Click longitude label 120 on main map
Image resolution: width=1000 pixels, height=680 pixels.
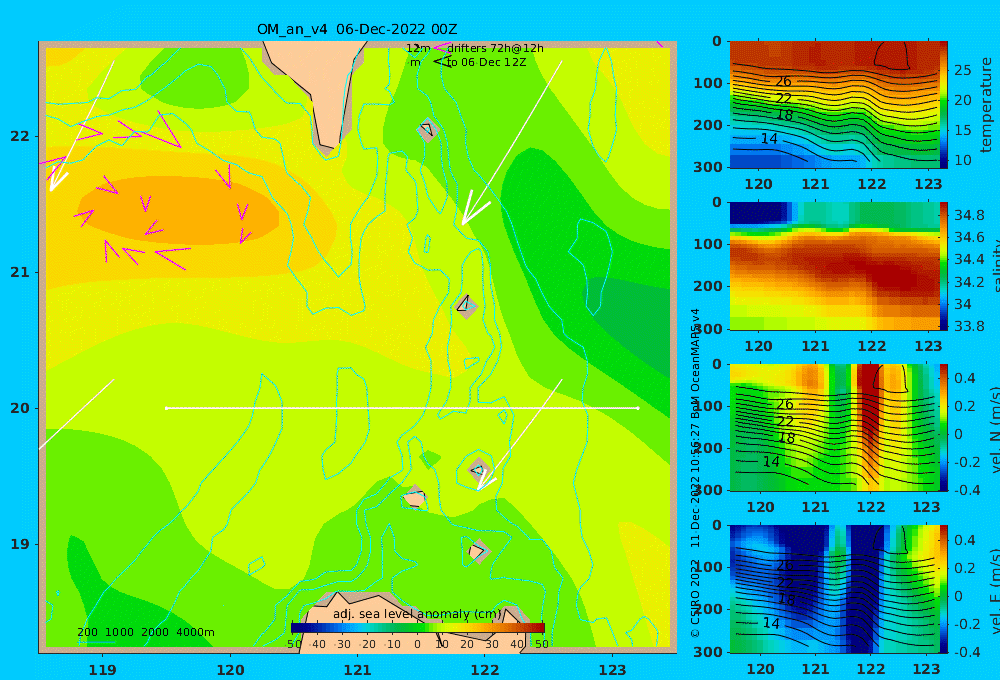230,670
